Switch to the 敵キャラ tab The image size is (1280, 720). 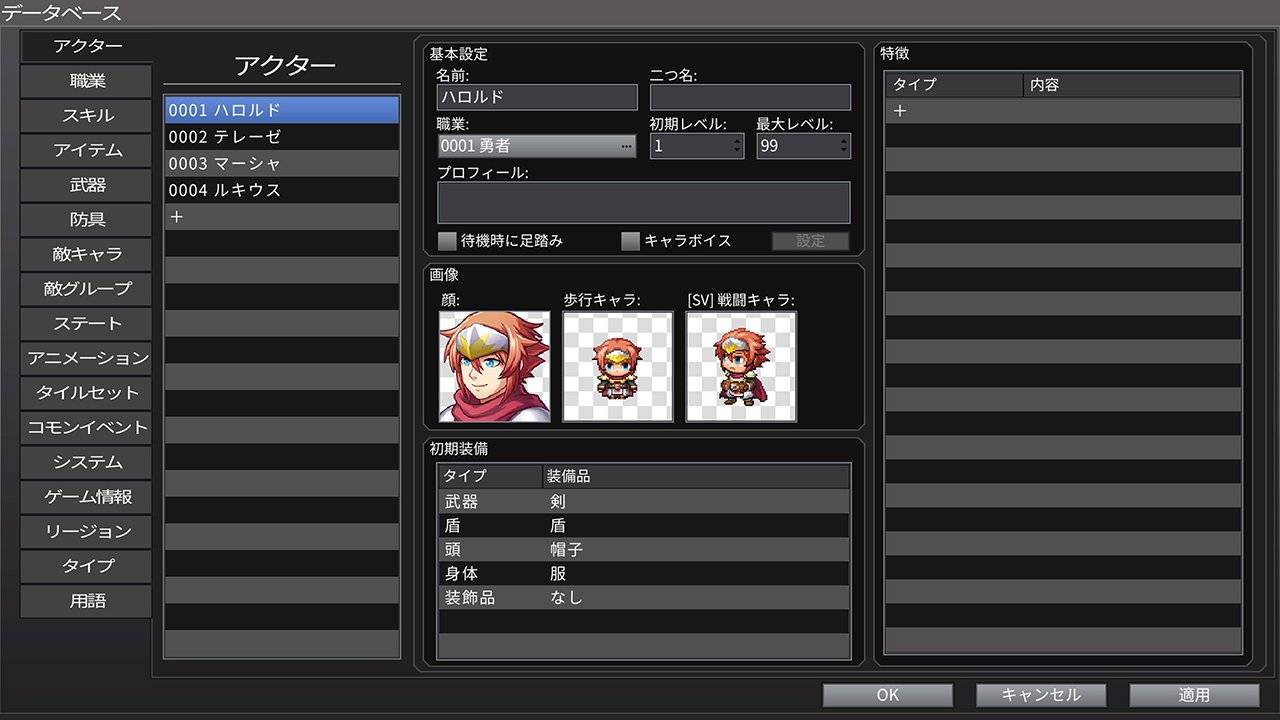86,254
